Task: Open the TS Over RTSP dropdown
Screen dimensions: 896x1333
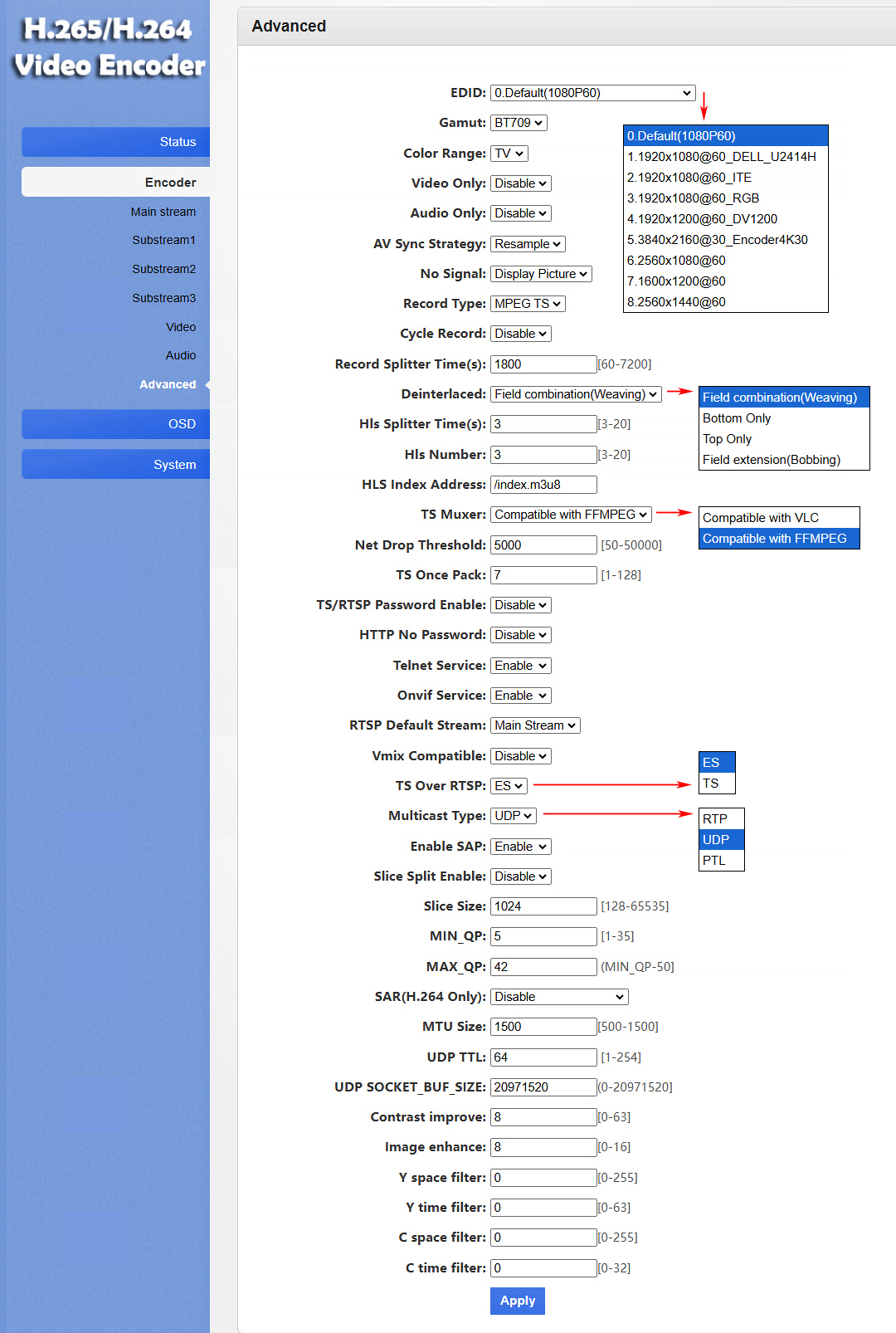Action: pos(509,786)
